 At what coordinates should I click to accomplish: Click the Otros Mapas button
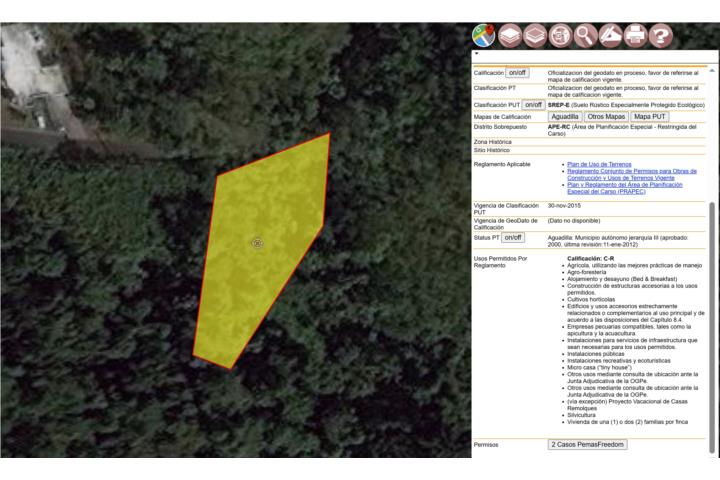[606, 116]
